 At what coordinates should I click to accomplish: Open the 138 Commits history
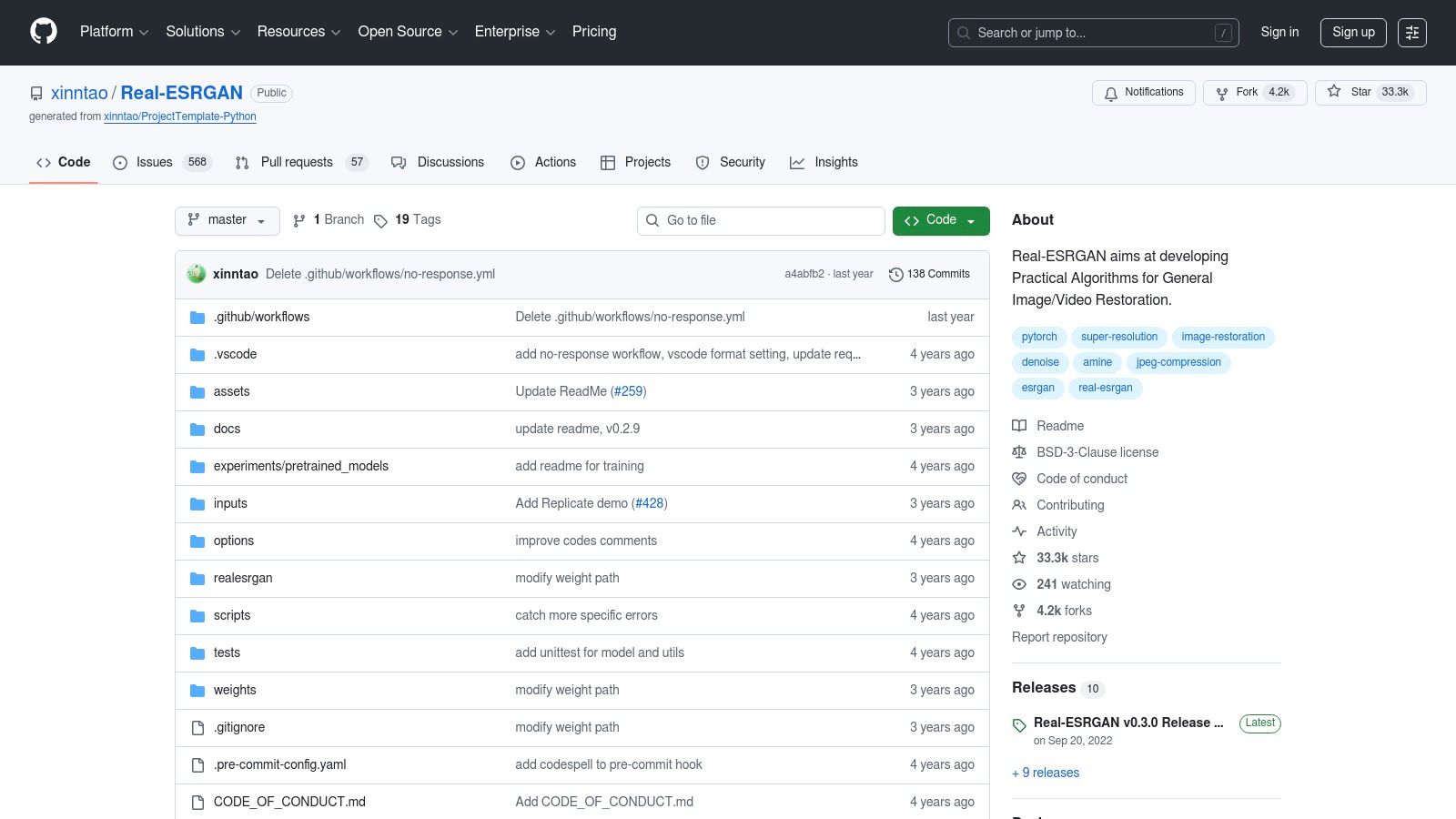pos(929,274)
